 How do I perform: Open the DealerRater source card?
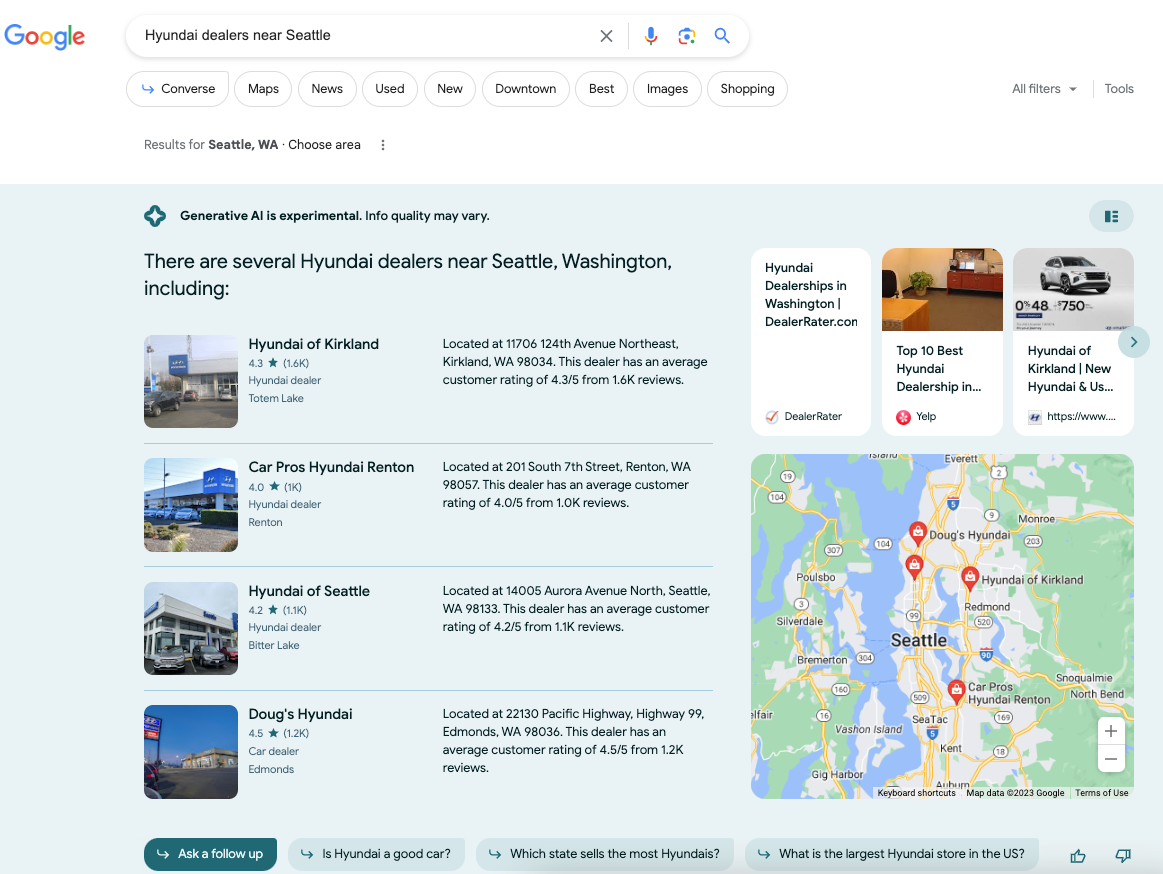811,342
